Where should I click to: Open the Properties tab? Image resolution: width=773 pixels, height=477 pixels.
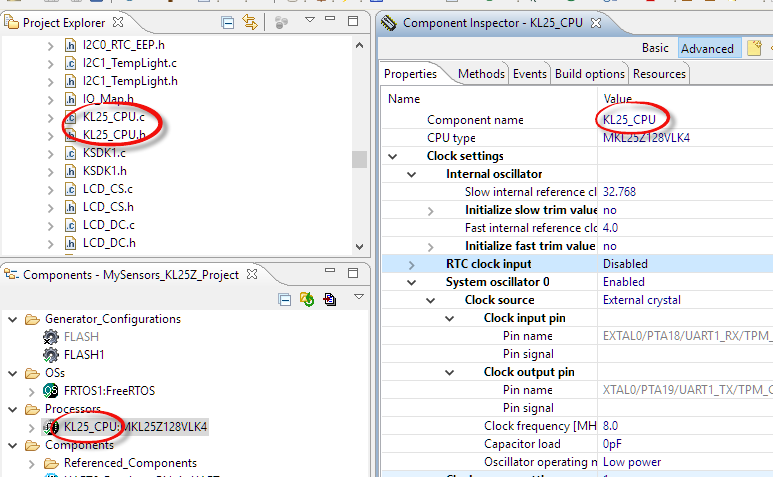[410, 74]
